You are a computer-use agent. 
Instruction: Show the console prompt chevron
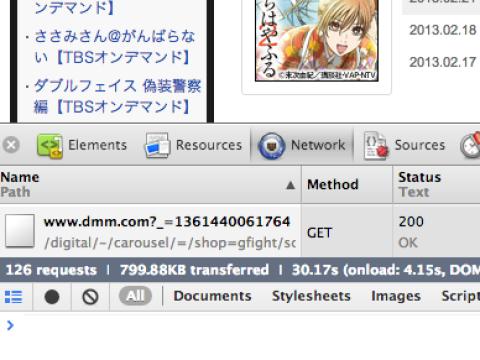(x=10, y=325)
